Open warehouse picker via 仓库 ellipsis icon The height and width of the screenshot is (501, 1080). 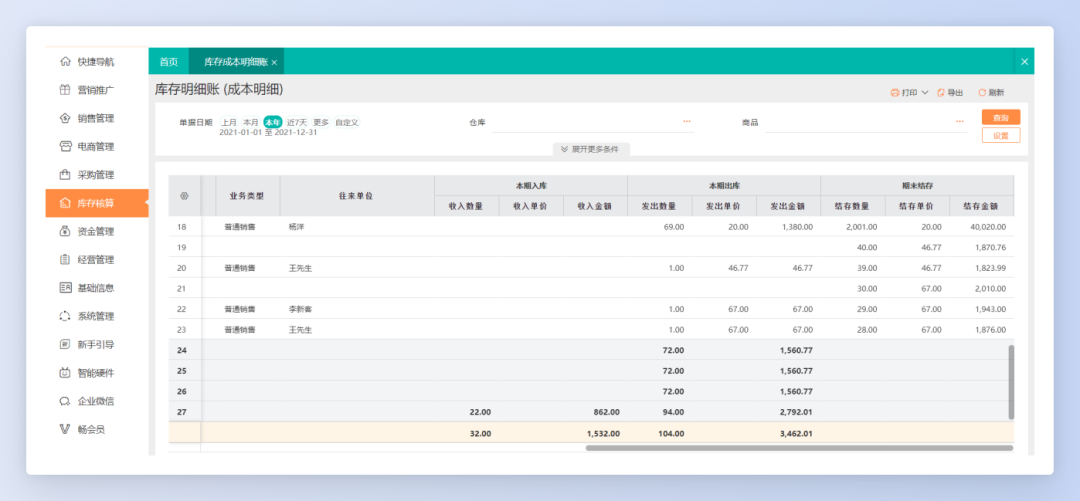click(687, 121)
